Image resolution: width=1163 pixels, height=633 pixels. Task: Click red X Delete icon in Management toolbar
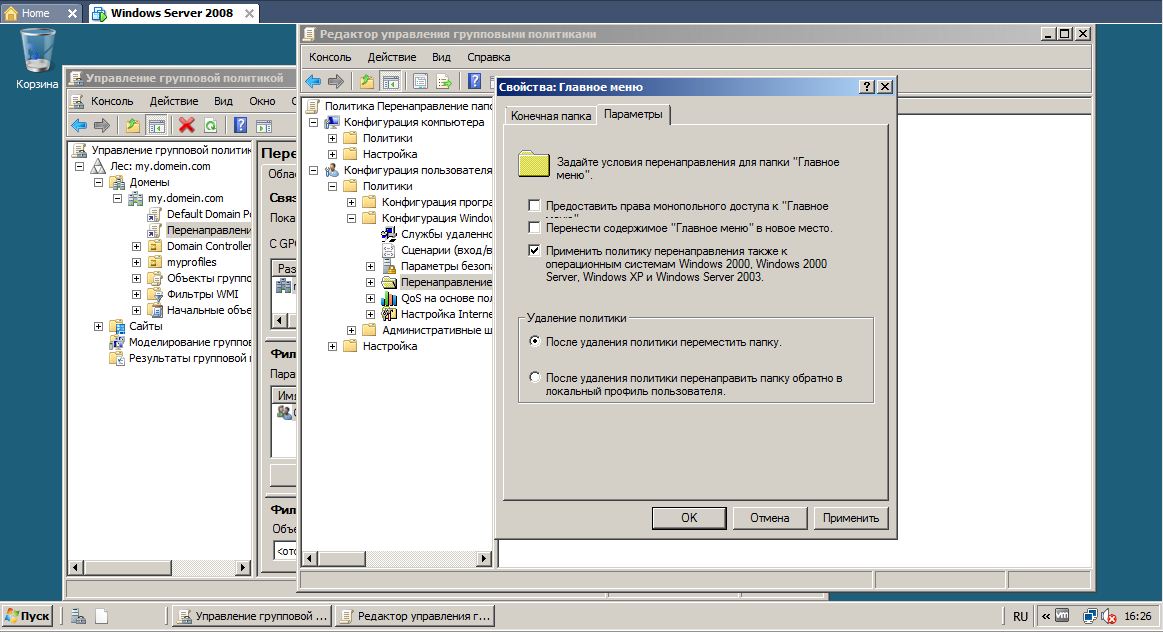coord(187,125)
